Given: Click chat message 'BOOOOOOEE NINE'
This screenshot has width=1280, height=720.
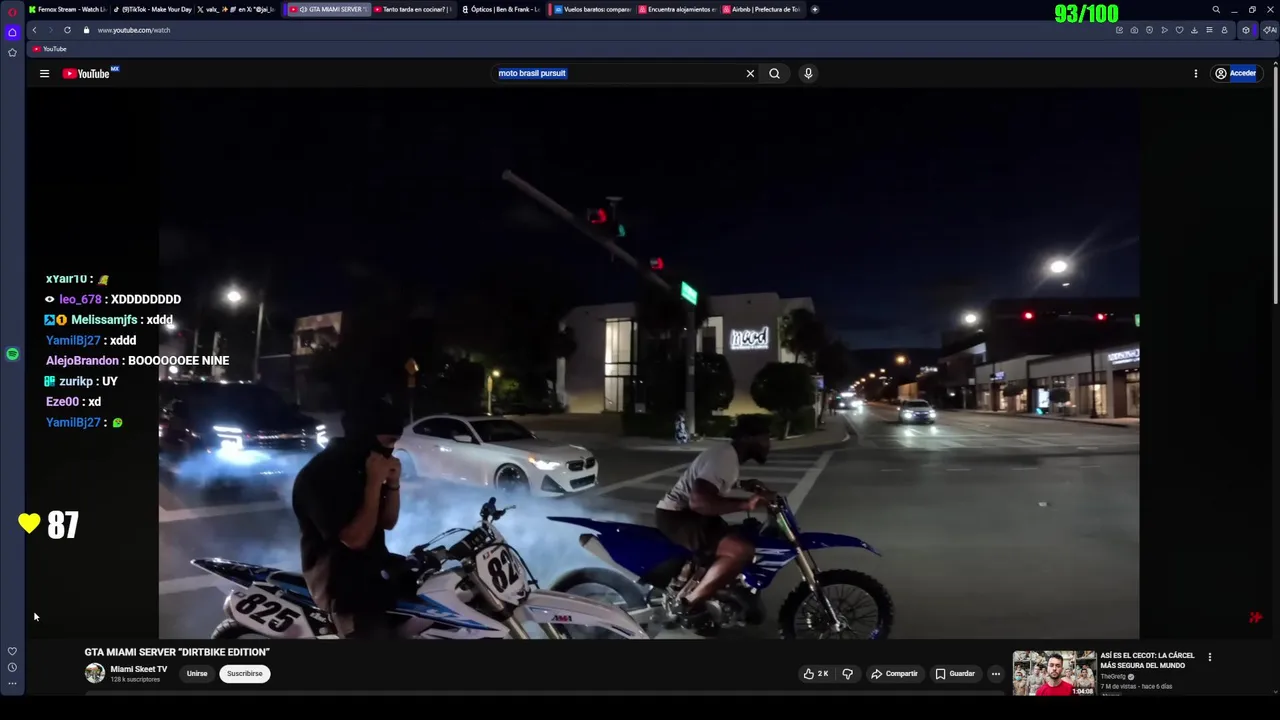Looking at the screenshot, I should [179, 360].
